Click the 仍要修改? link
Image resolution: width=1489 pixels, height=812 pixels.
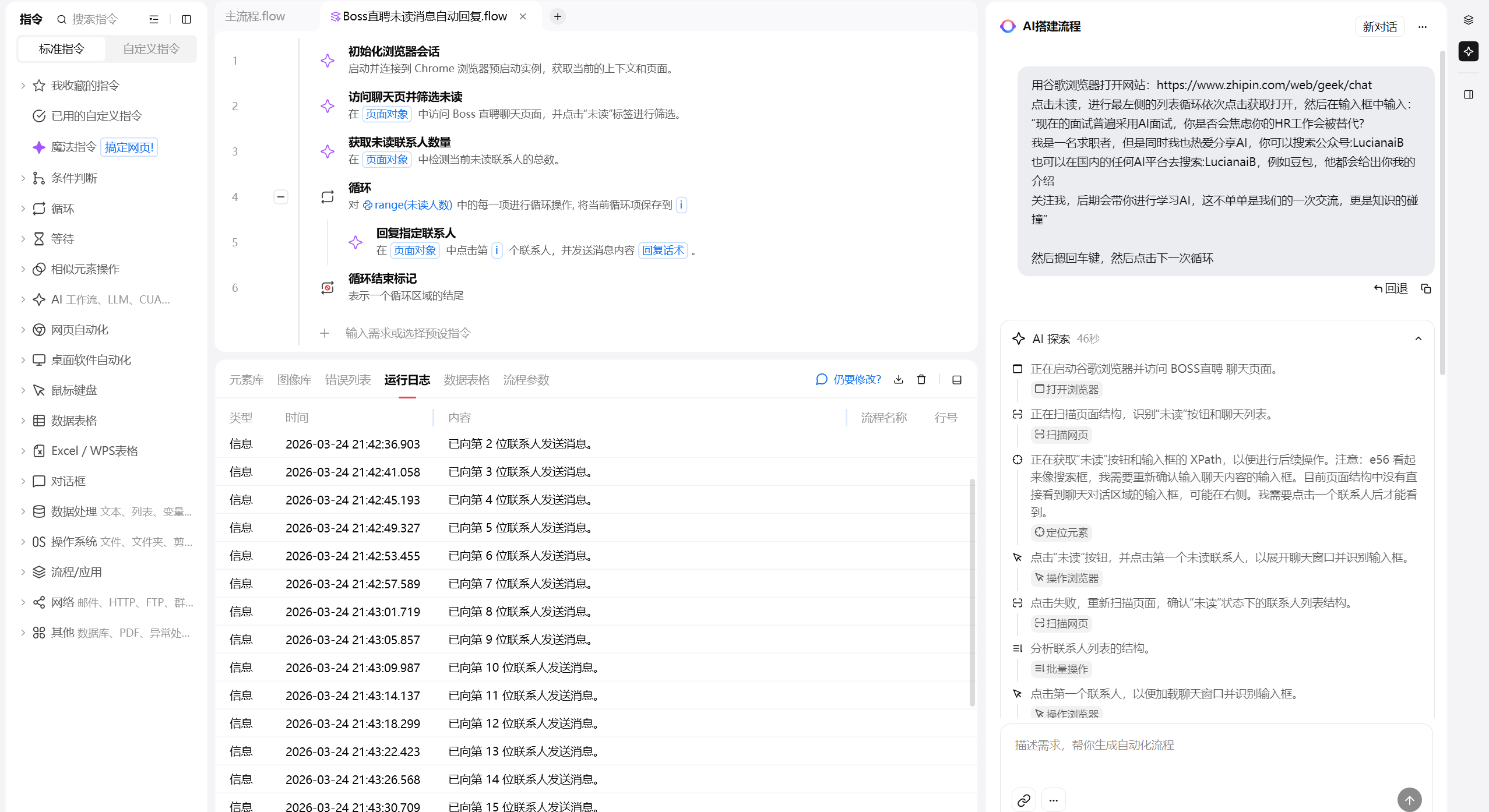click(x=849, y=380)
